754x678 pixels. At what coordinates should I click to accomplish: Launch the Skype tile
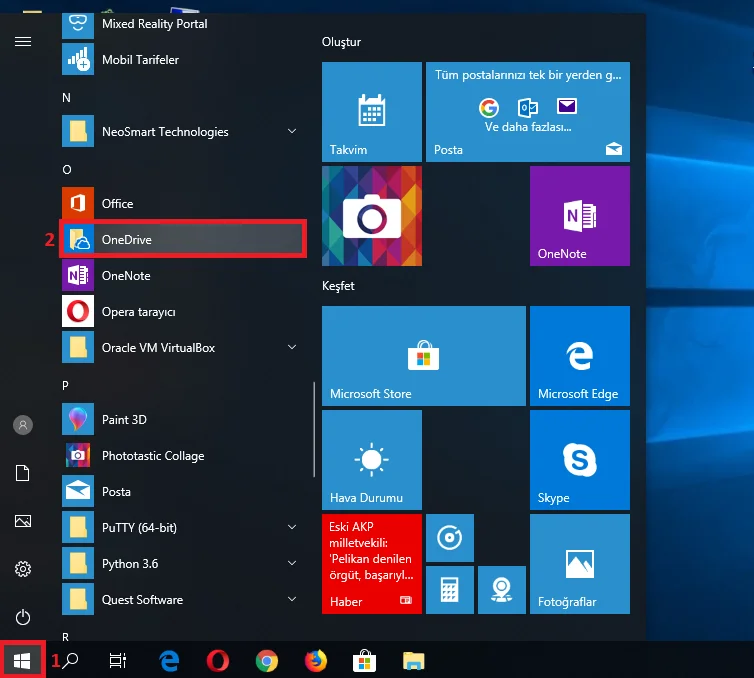coord(579,460)
